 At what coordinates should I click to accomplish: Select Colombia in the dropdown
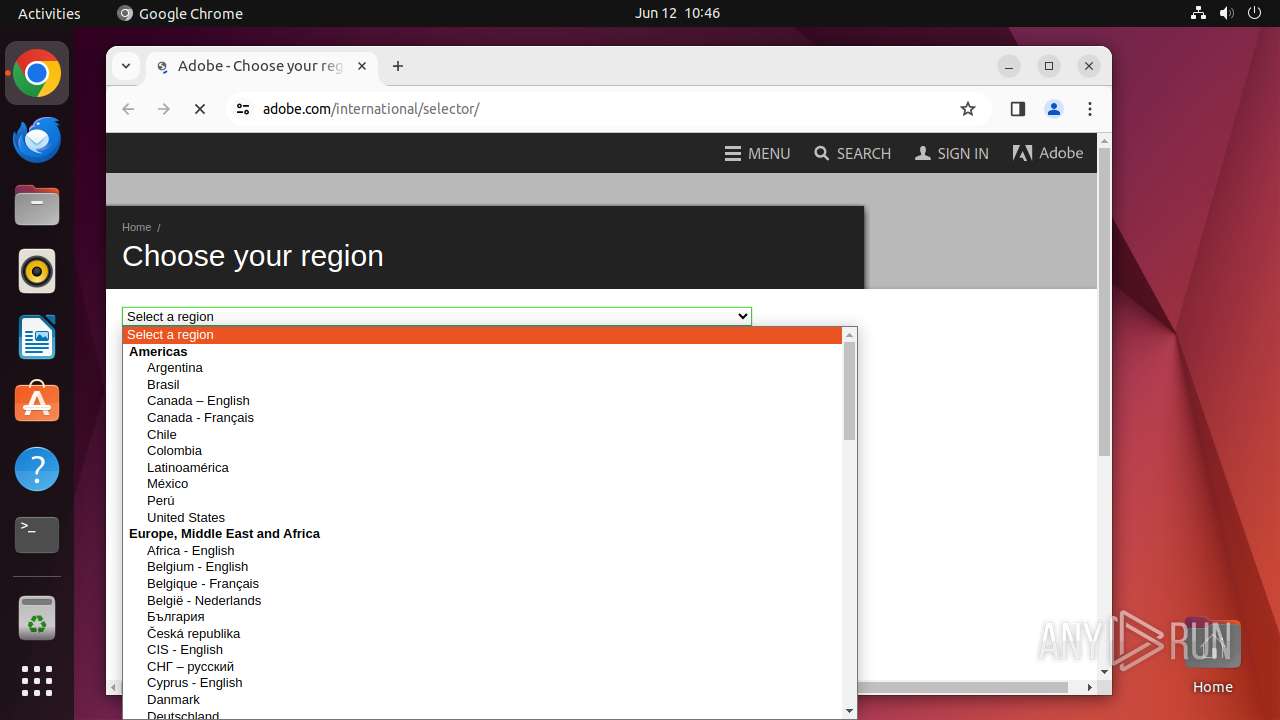coord(482,451)
